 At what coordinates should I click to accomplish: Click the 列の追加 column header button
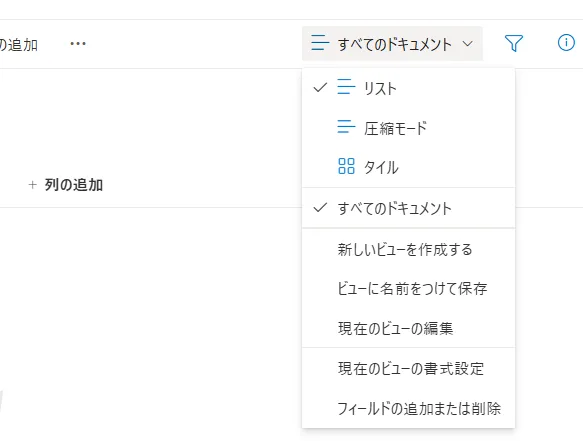tap(66, 185)
